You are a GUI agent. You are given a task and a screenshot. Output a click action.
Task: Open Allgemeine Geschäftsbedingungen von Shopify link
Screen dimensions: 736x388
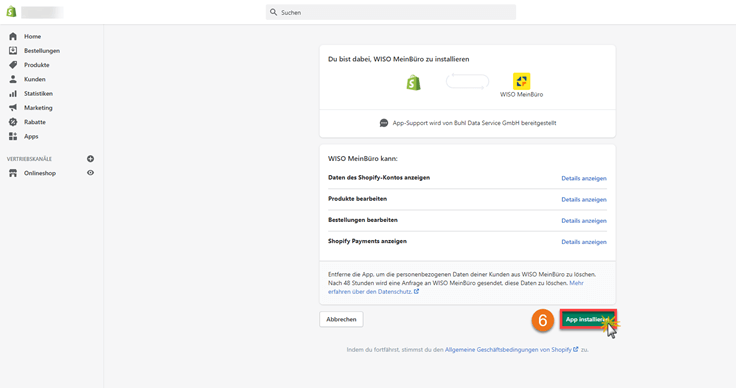click(512, 350)
